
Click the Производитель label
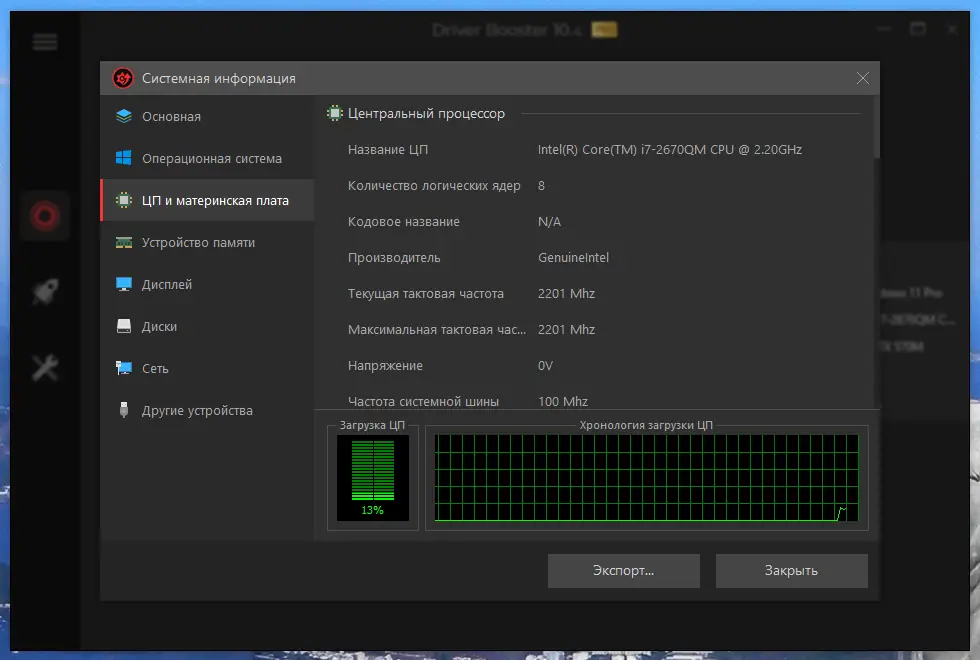(394, 258)
